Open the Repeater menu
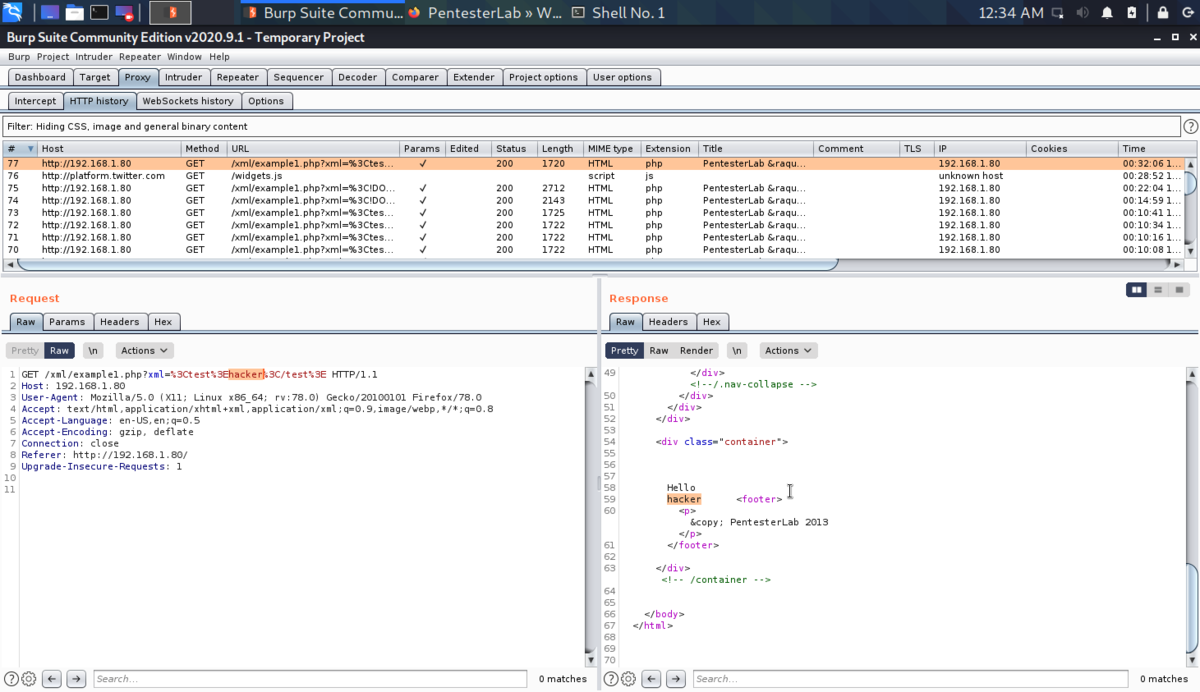Image resolution: width=1200 pixels, height=692 pixels. tap(140, 57)
